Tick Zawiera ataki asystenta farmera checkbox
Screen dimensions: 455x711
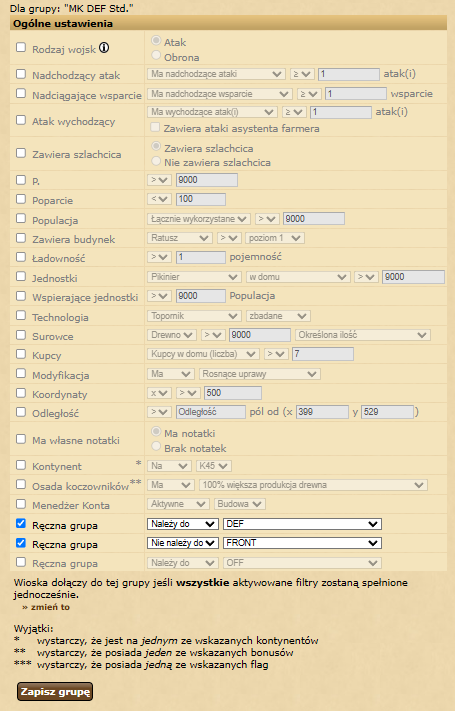click(155, 127)
